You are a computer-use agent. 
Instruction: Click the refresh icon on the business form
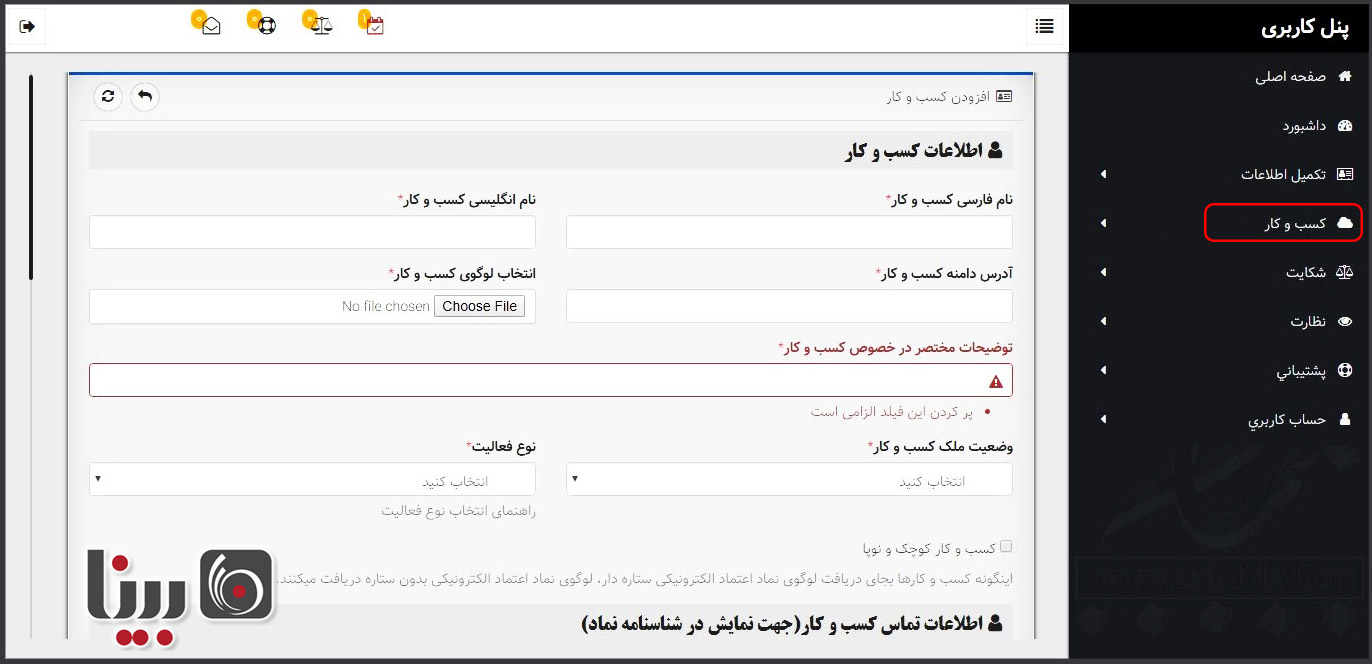pos(107,97)
